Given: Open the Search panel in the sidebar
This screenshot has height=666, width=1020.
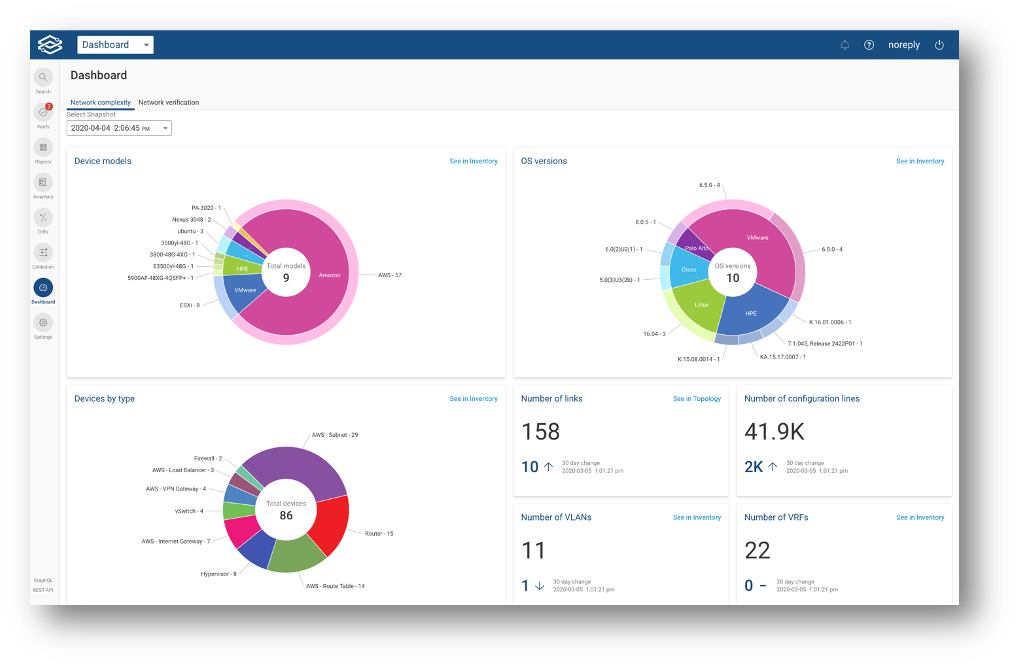Looking at the screenshot, I should 43,78.
